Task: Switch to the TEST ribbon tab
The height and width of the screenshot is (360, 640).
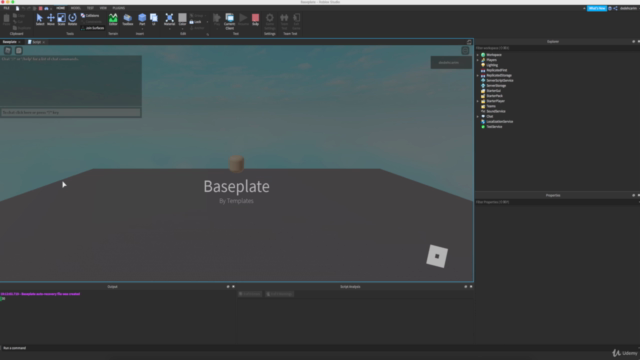Action: click(90, 8)
